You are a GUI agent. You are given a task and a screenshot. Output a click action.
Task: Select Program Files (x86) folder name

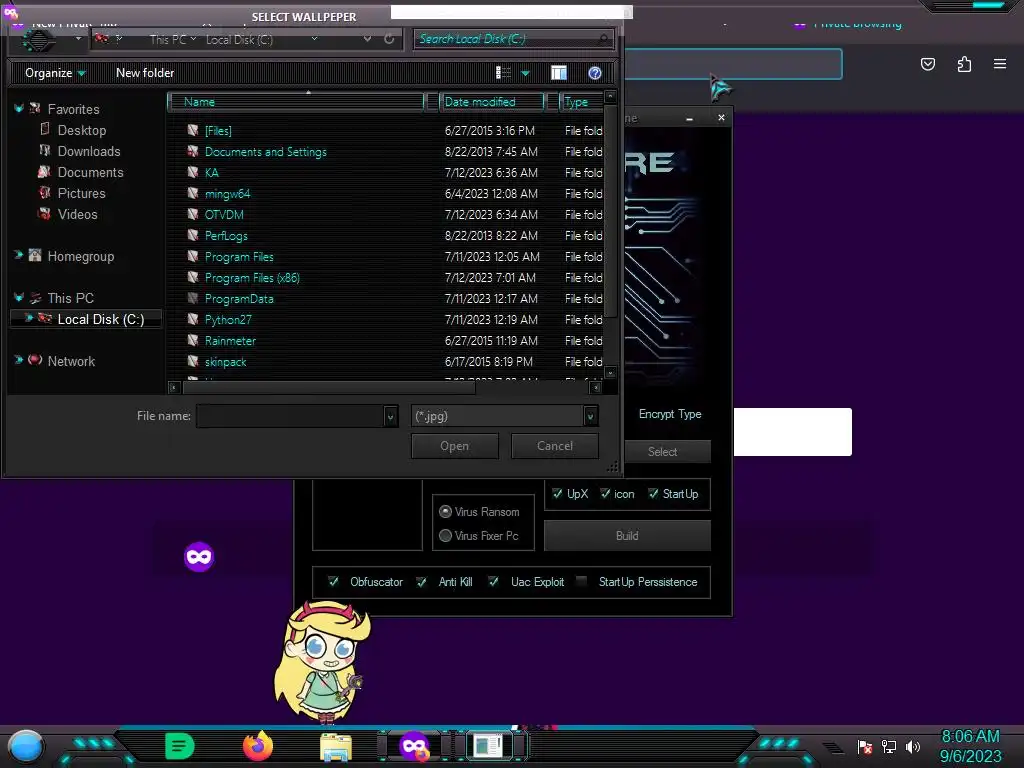click(252, 278)
